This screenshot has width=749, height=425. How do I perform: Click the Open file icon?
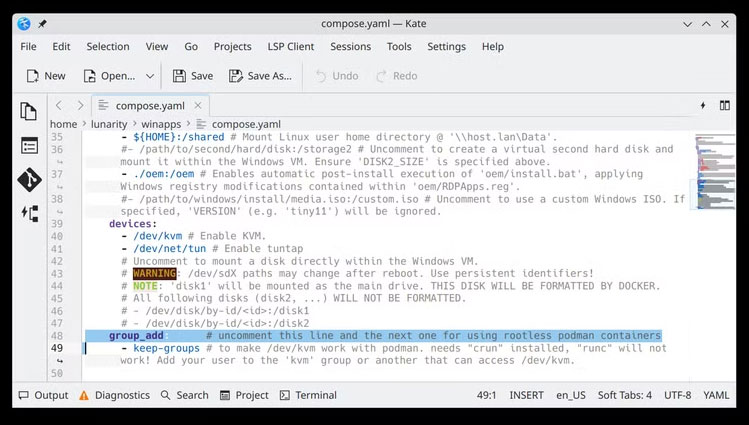[x=89, y=76]
